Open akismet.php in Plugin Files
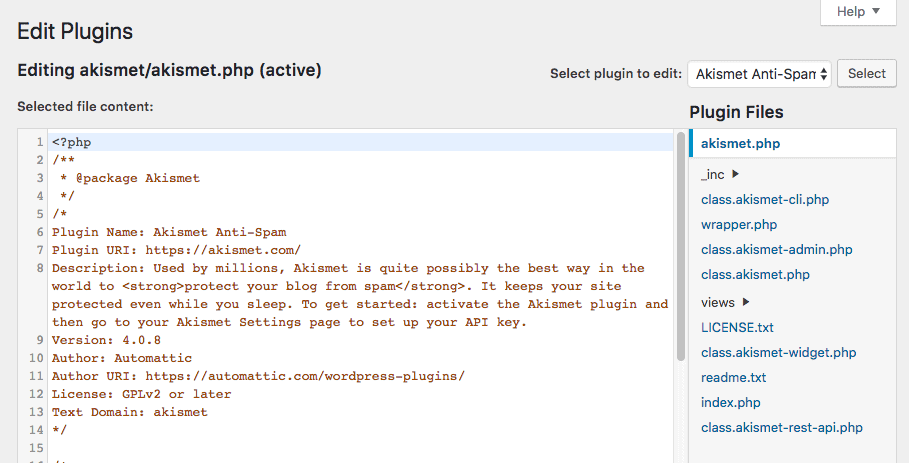The width and height of the screenshot is (909, 463). pos(740,143)
